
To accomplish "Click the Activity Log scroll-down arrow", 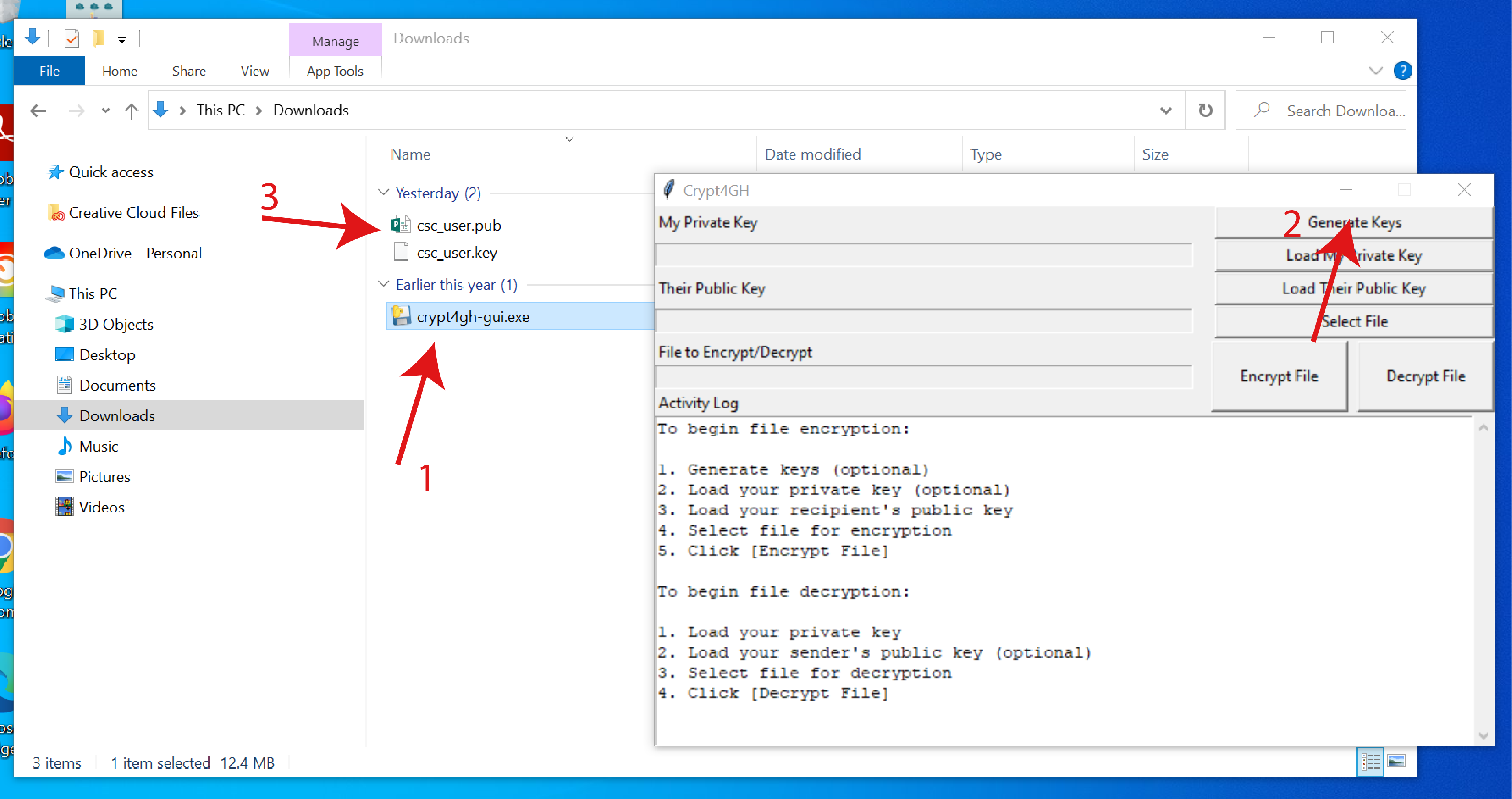I will (1484, 736).
